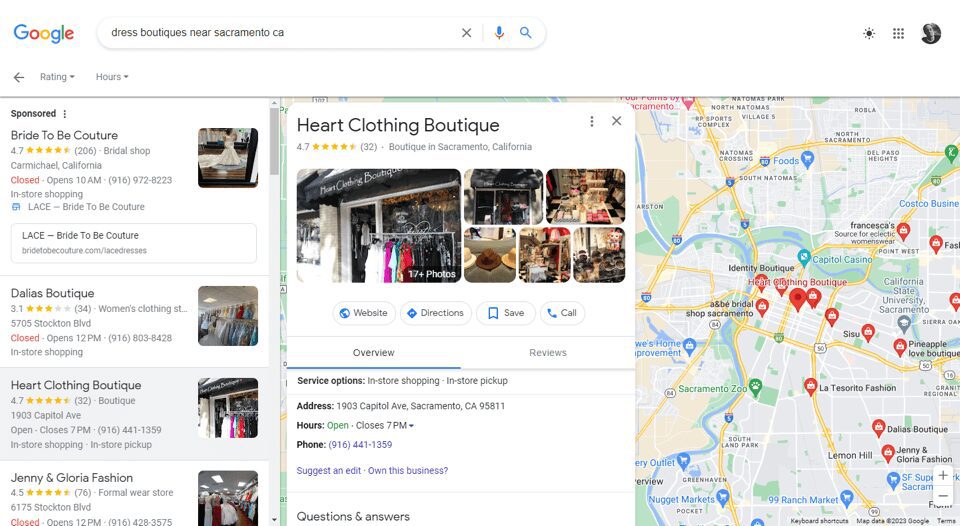960x526 pixels.
Task: Close the Heart Clothing Boutique details panel
Action: (617, 121)
